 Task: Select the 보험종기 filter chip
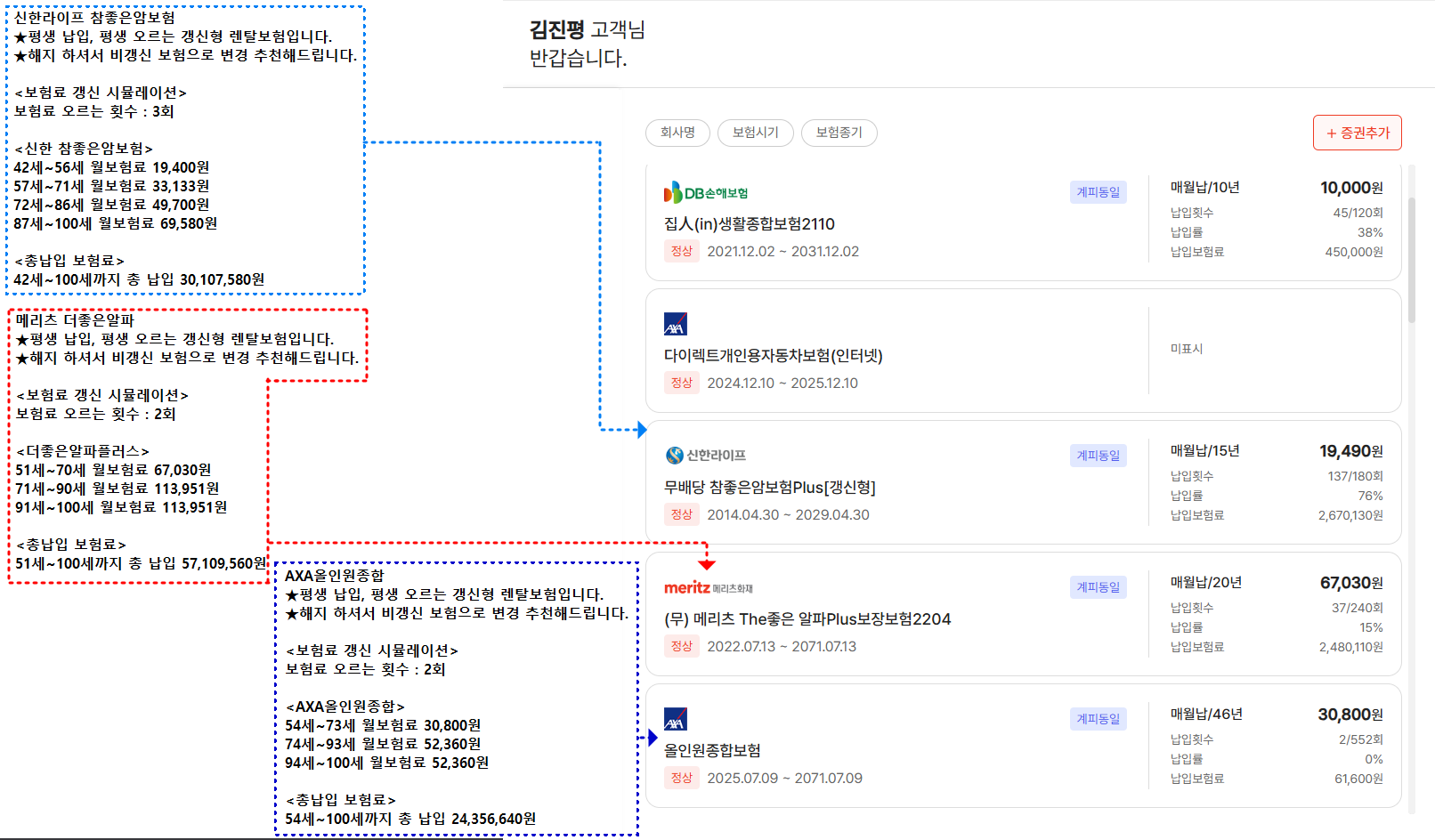point(839,133)
